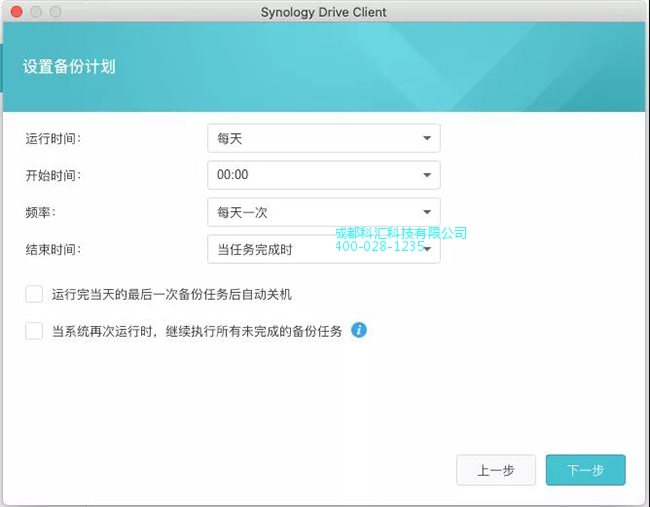The width and height of the screenshot is (650, 507).
Task: Expand the 频率 dropdown showing 每天一次
Action: [324, 212]
